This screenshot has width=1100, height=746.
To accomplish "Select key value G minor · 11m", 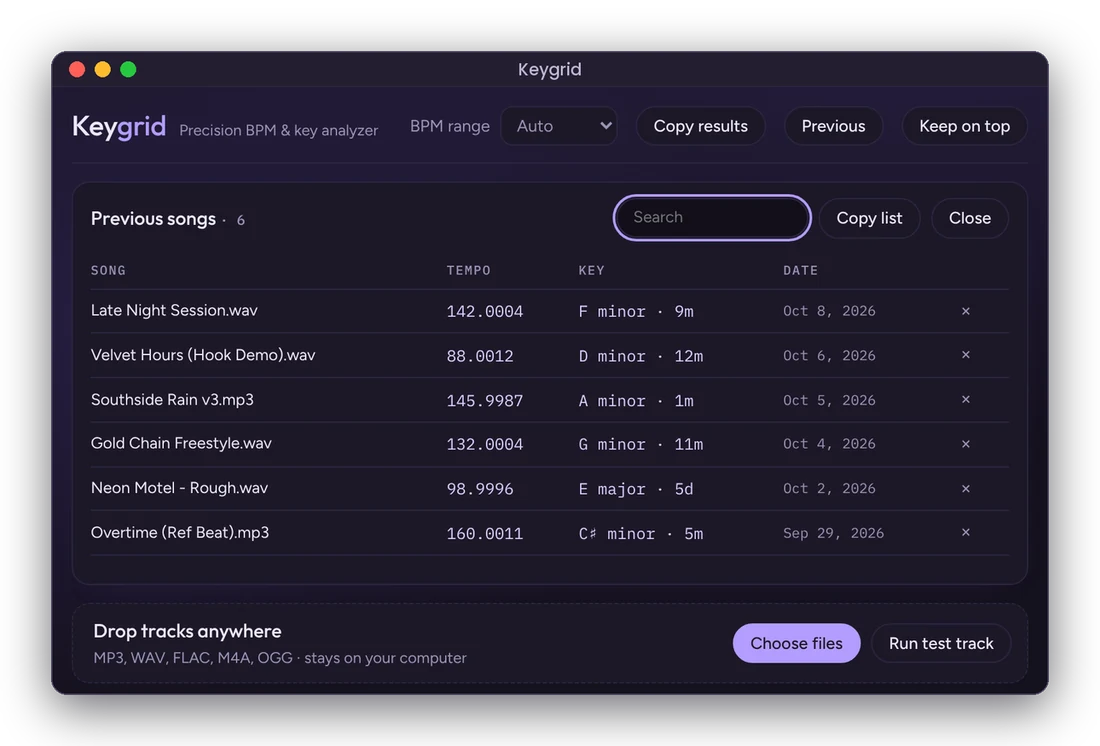I will [x=640, y=444].
